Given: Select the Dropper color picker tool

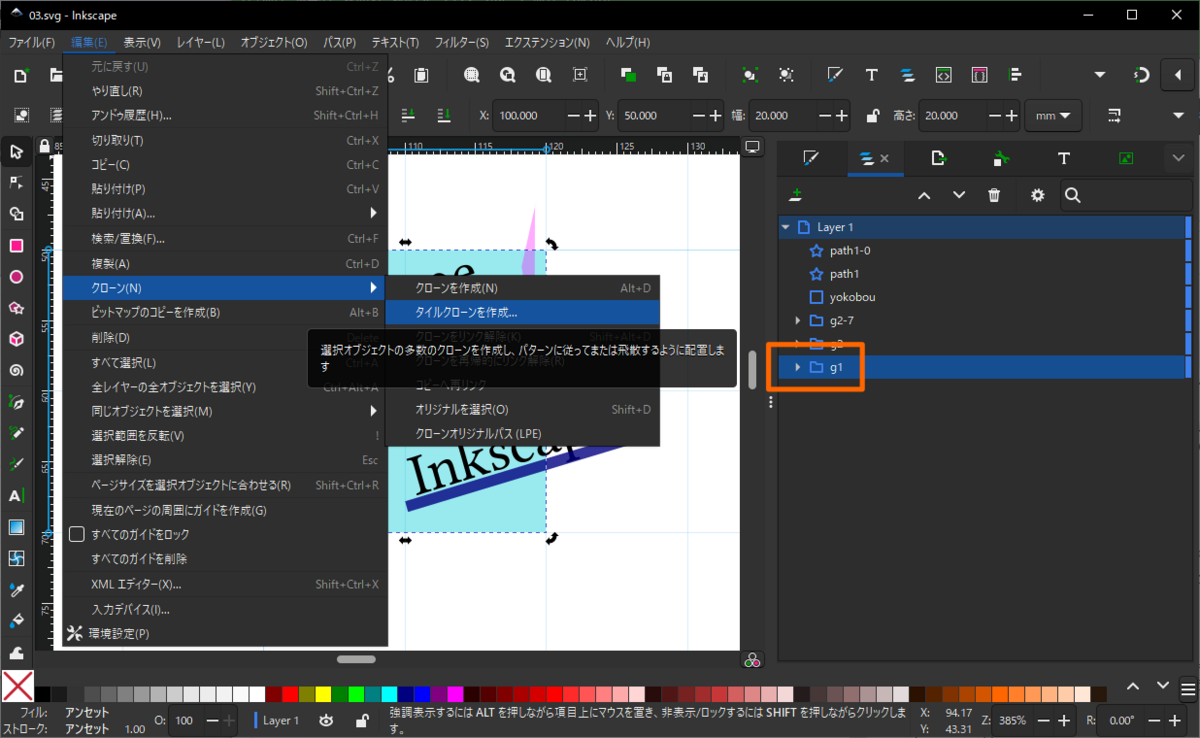Looking at the screenshot, I should coord(16,589).
